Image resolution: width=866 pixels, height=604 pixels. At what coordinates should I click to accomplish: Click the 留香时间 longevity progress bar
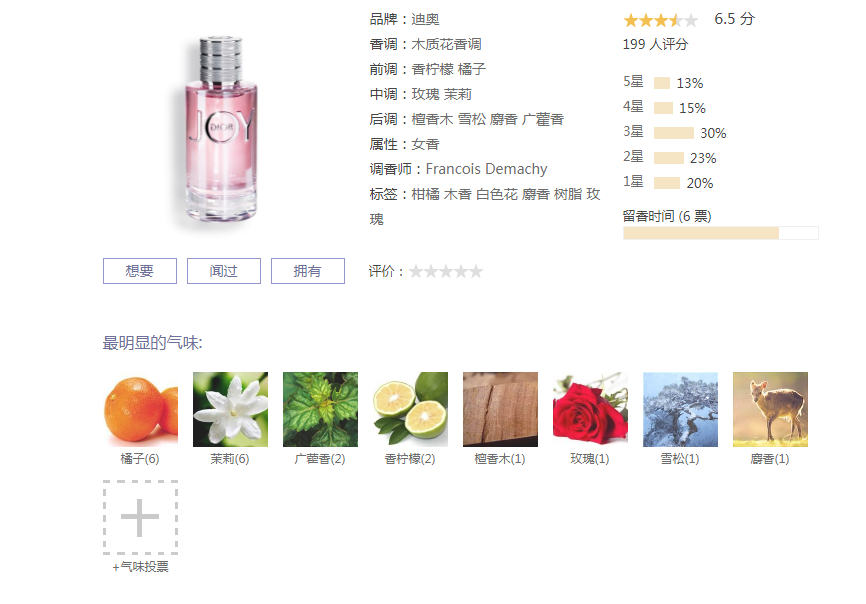(x=721, y=233)
